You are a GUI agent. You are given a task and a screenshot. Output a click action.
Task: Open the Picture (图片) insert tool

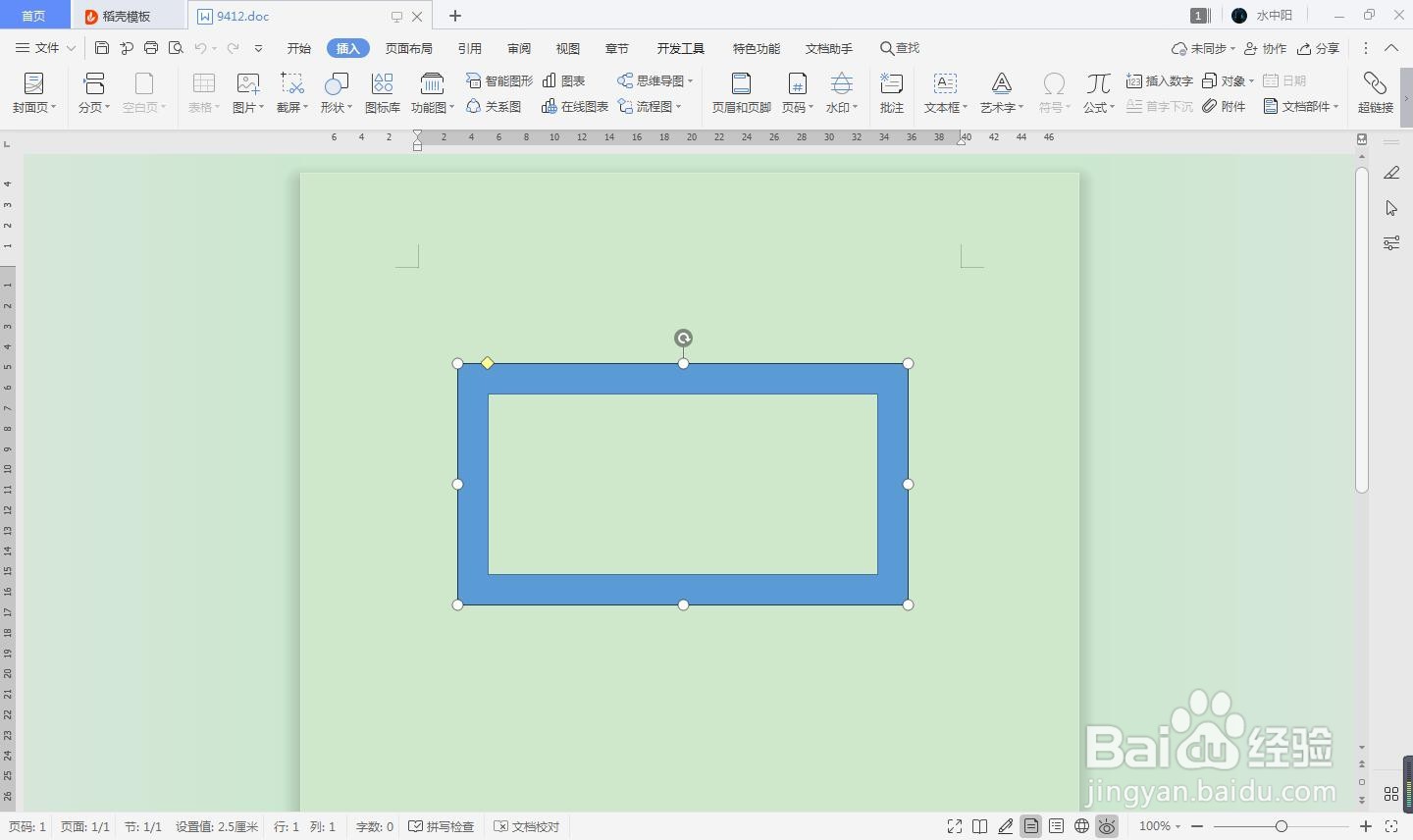248,93
